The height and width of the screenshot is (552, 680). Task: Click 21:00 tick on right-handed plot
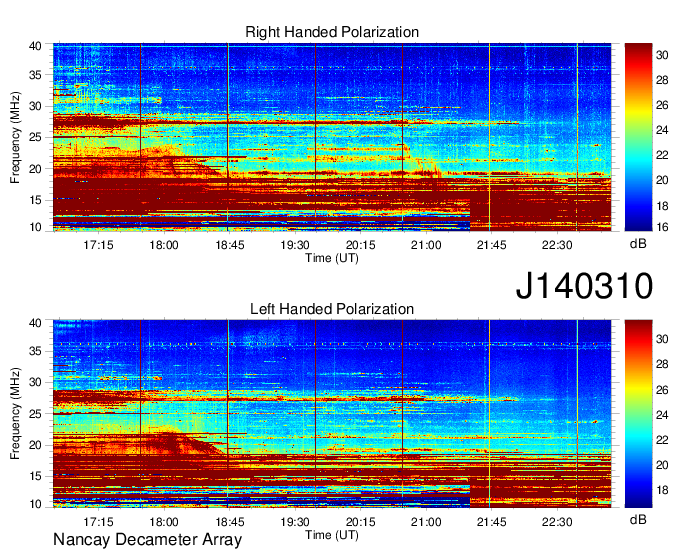426,245
